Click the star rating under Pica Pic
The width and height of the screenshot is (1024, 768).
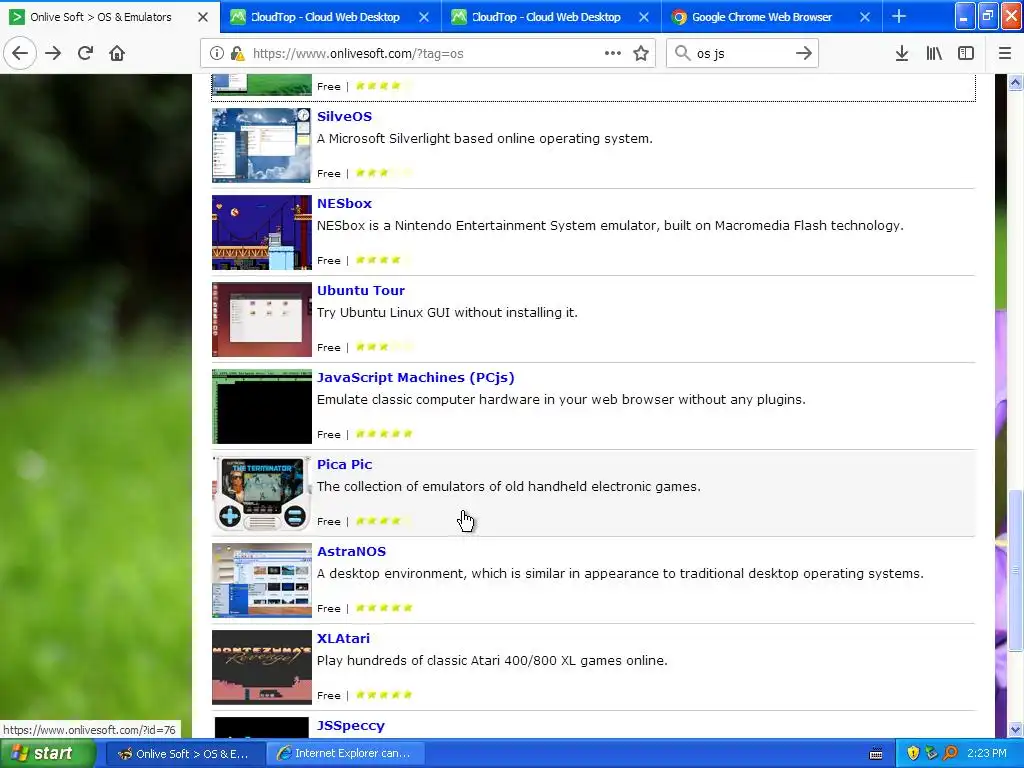pyautogui.click(x=384, y=521)
